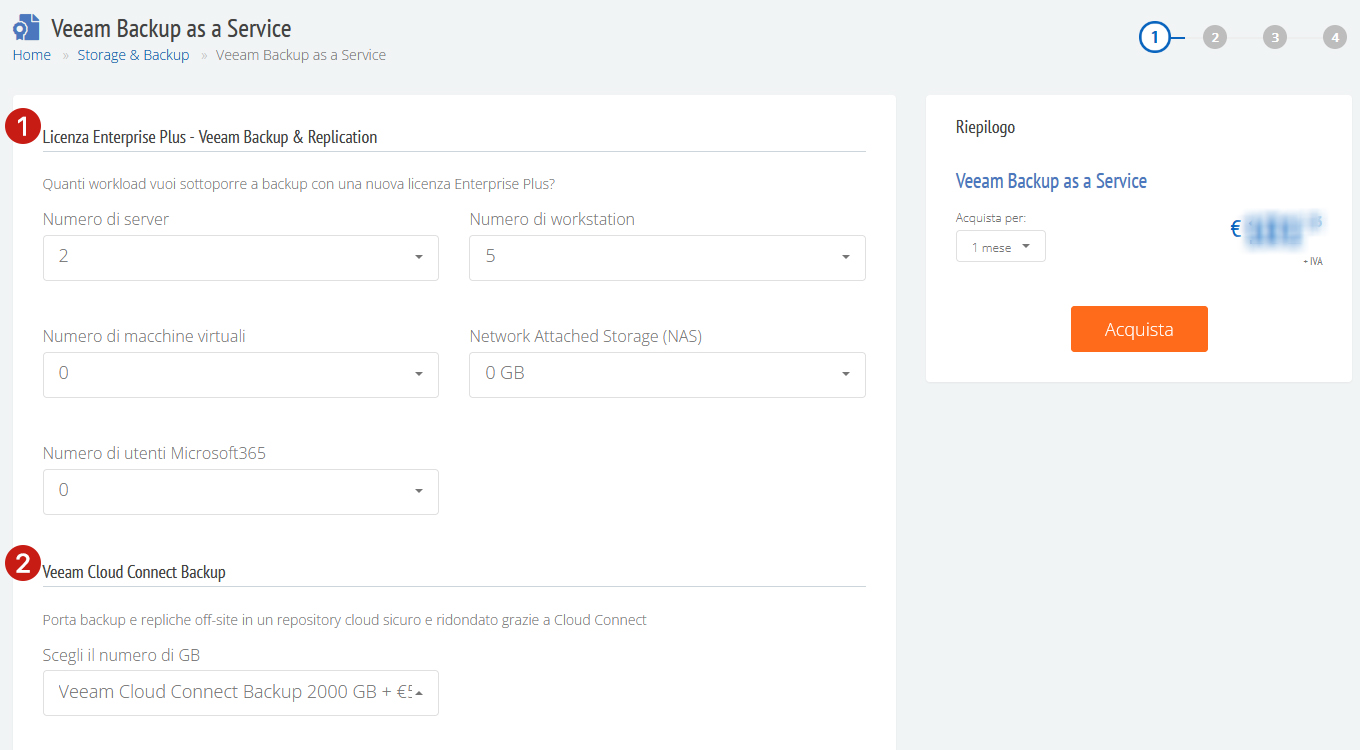
Task: Click the Numero di macchine virtuali label
Action: (144, 336)
